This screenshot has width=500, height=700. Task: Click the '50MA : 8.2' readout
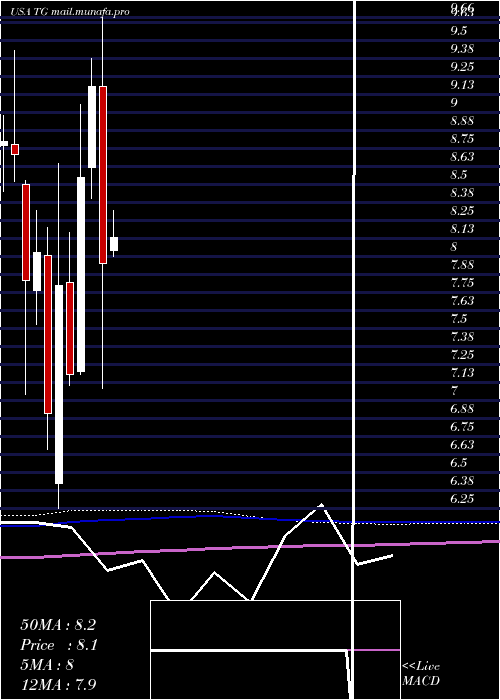click(x=58, y=625)
